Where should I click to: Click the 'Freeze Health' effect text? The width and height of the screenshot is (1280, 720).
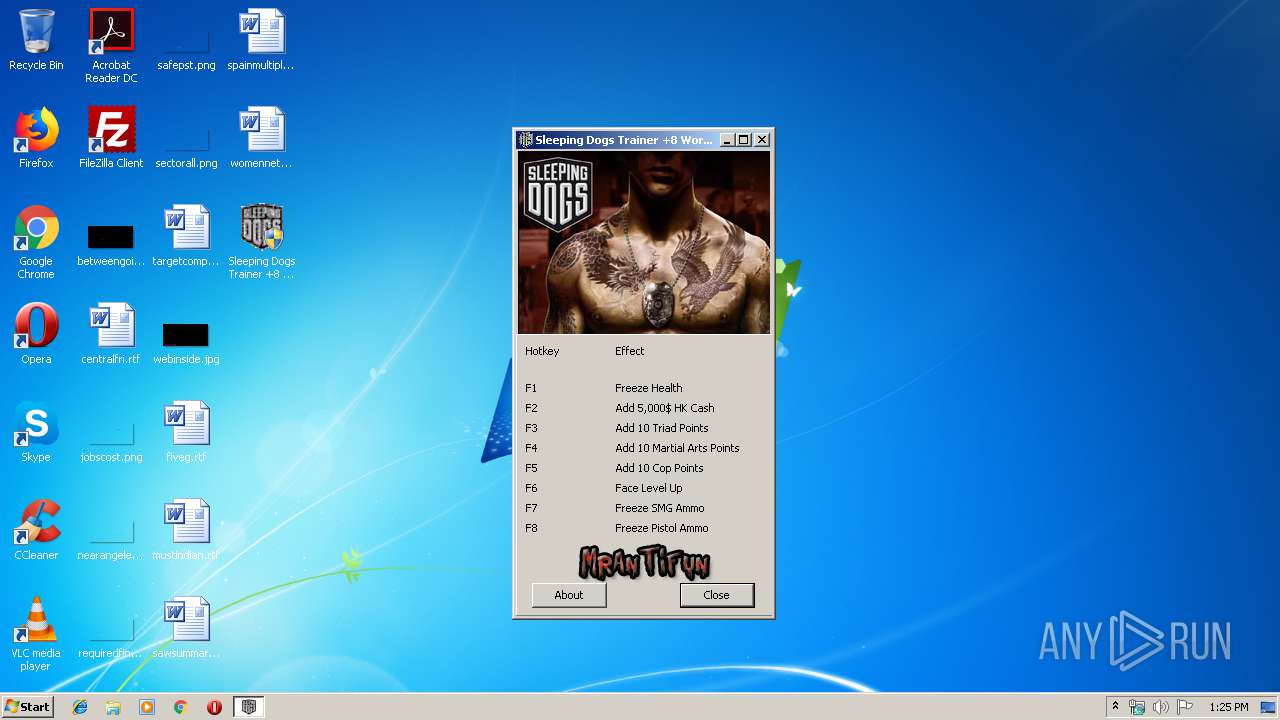tap(649, 388)
